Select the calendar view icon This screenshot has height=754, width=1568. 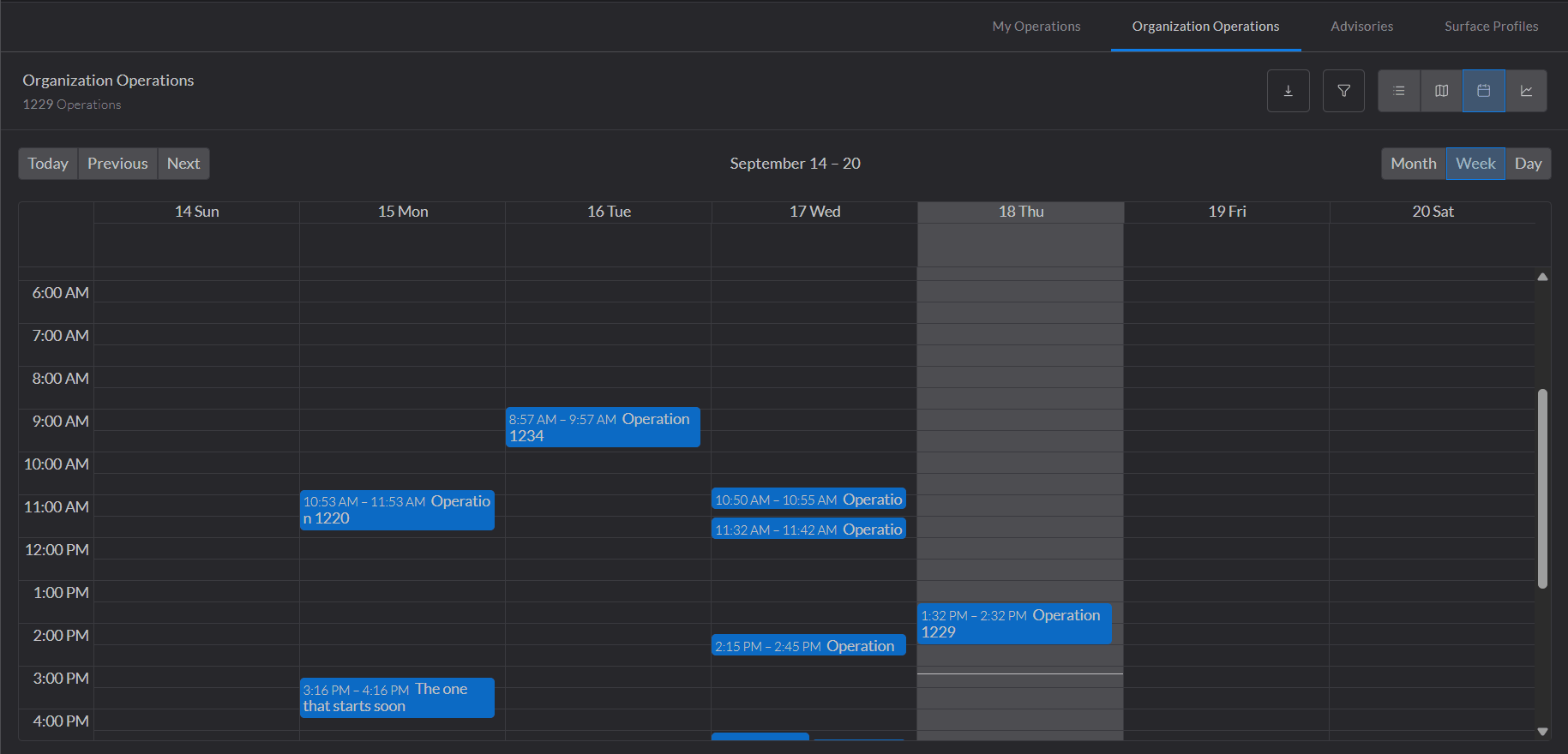click(x=1484, y=91)
